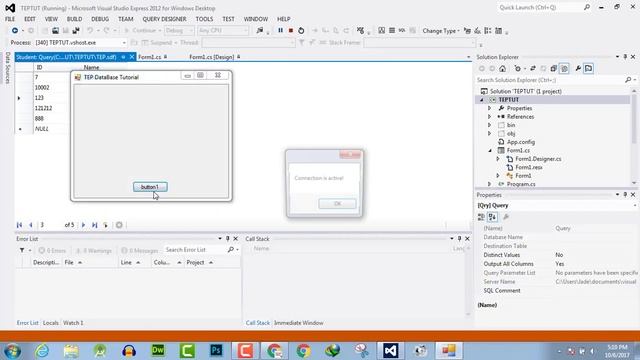Screen dimensions: 640x360
Task: Click the Home icon in Solution Explorer
Action: point(502,69)
